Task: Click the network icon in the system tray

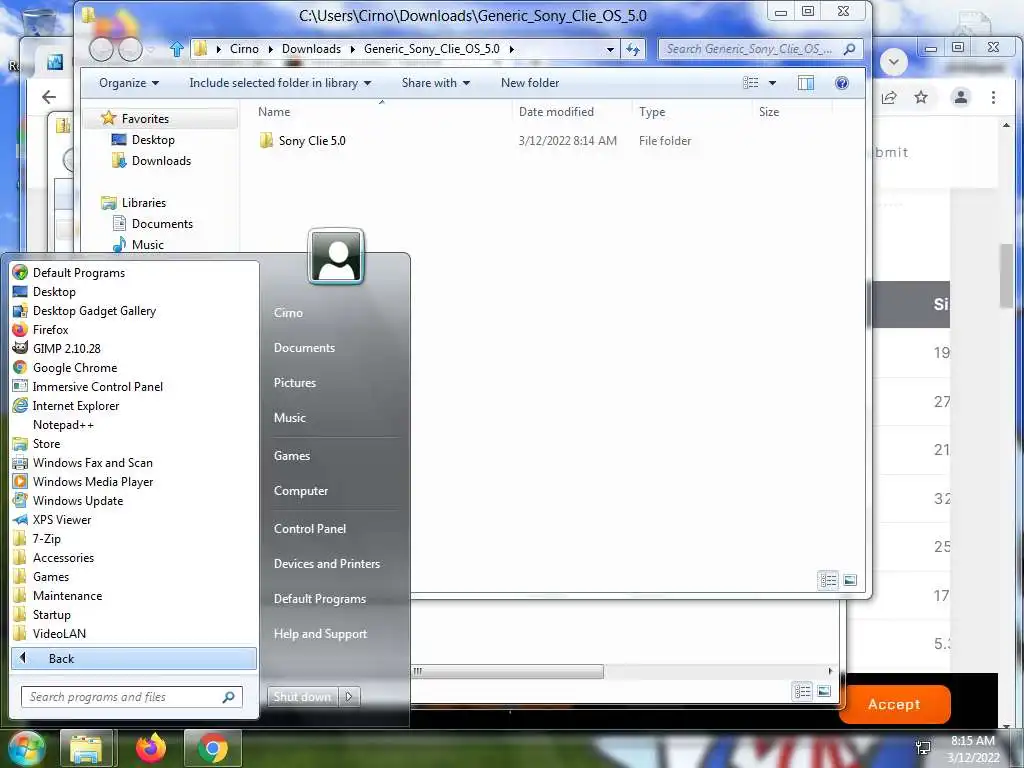Action: point(923,748)
